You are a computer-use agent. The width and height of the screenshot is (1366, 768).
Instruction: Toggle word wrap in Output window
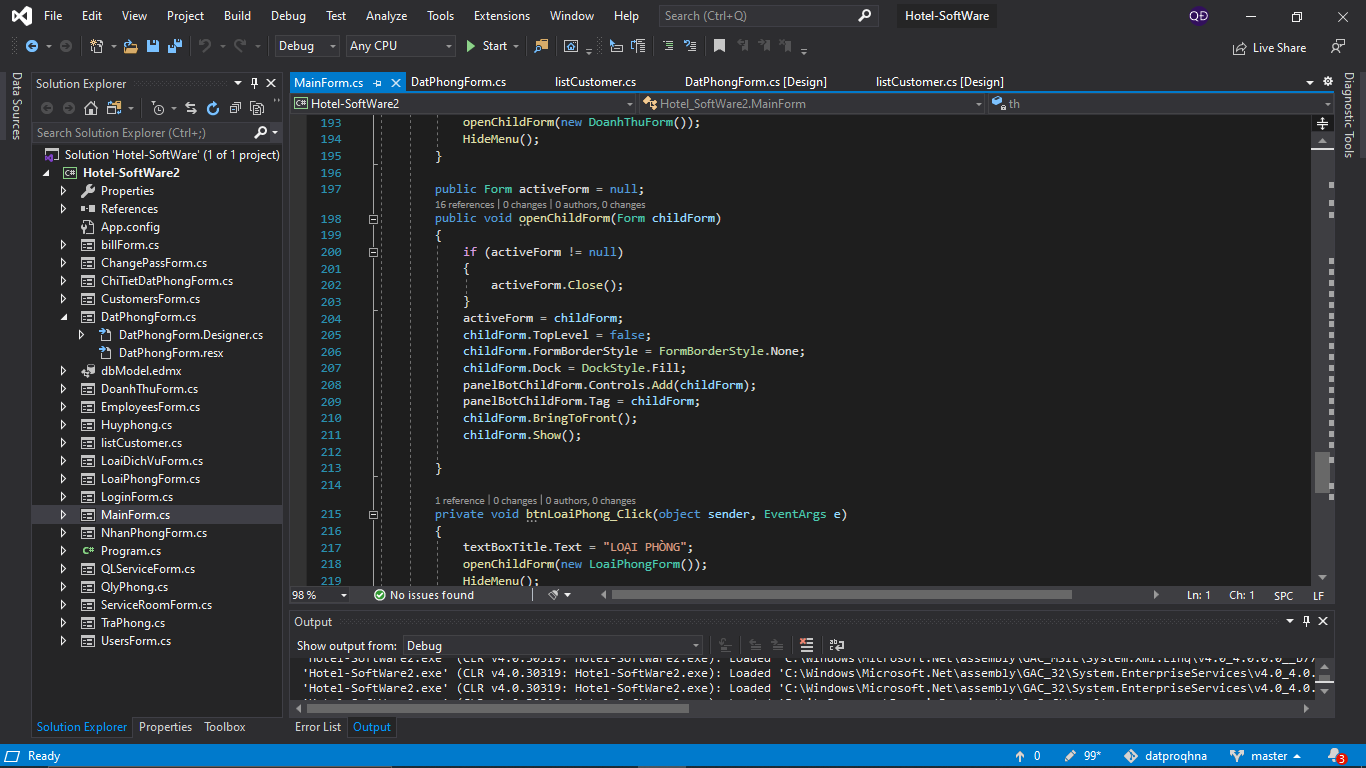coord(837,645)
